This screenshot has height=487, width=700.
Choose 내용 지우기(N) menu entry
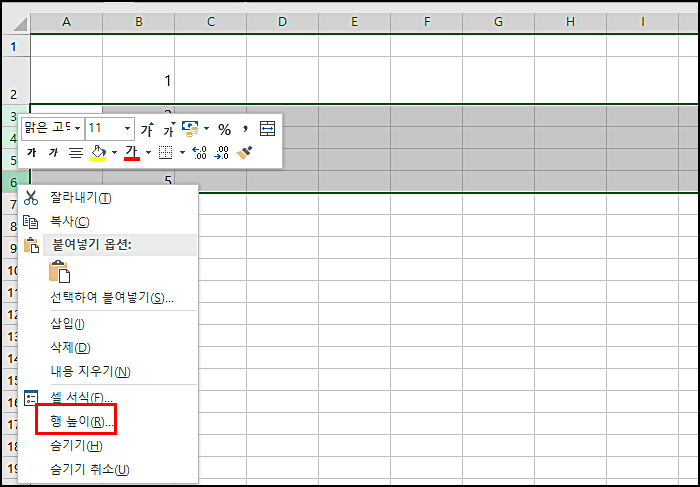point(108,371)
